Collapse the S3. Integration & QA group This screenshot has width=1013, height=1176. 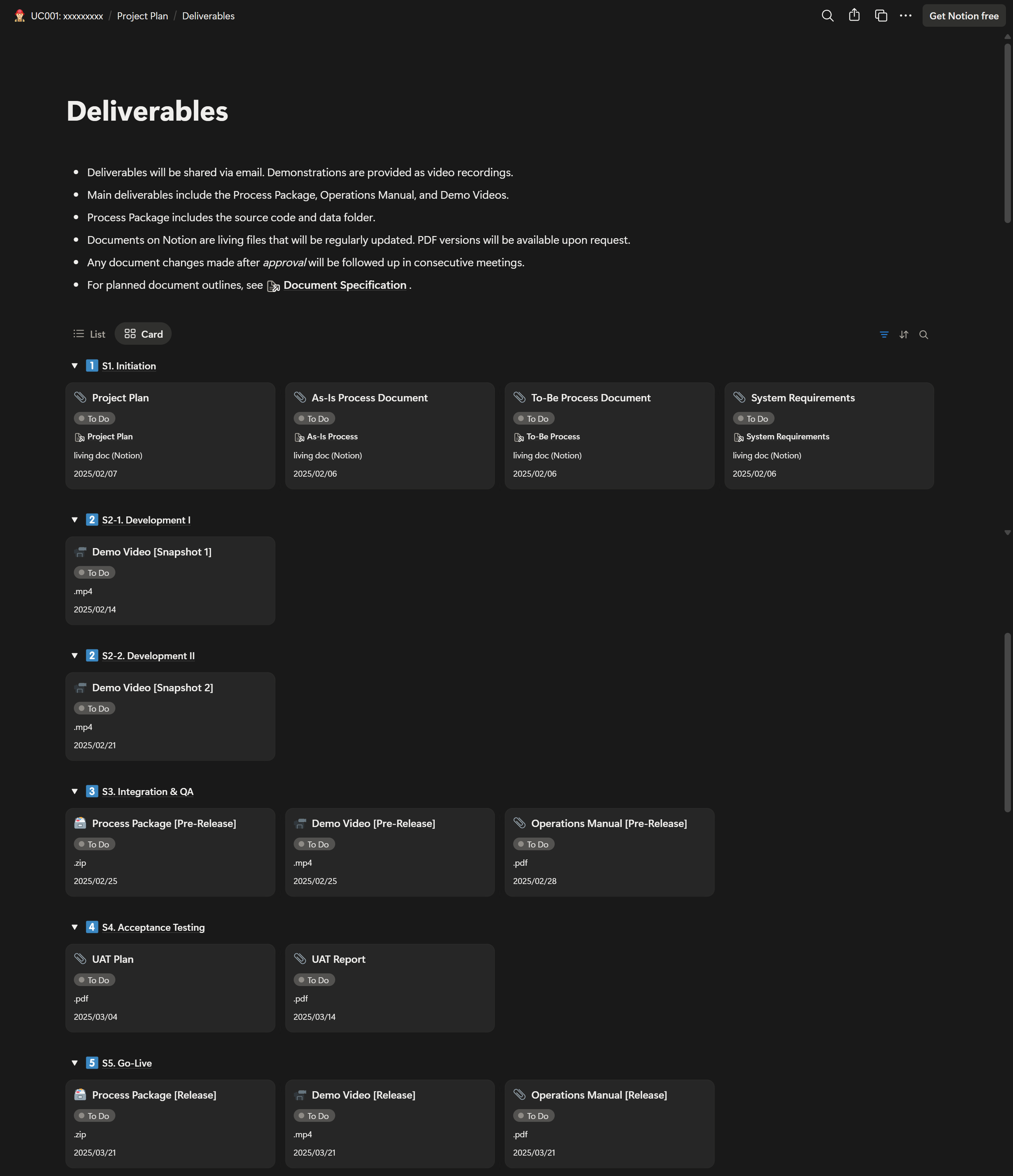tap(74, 791)
